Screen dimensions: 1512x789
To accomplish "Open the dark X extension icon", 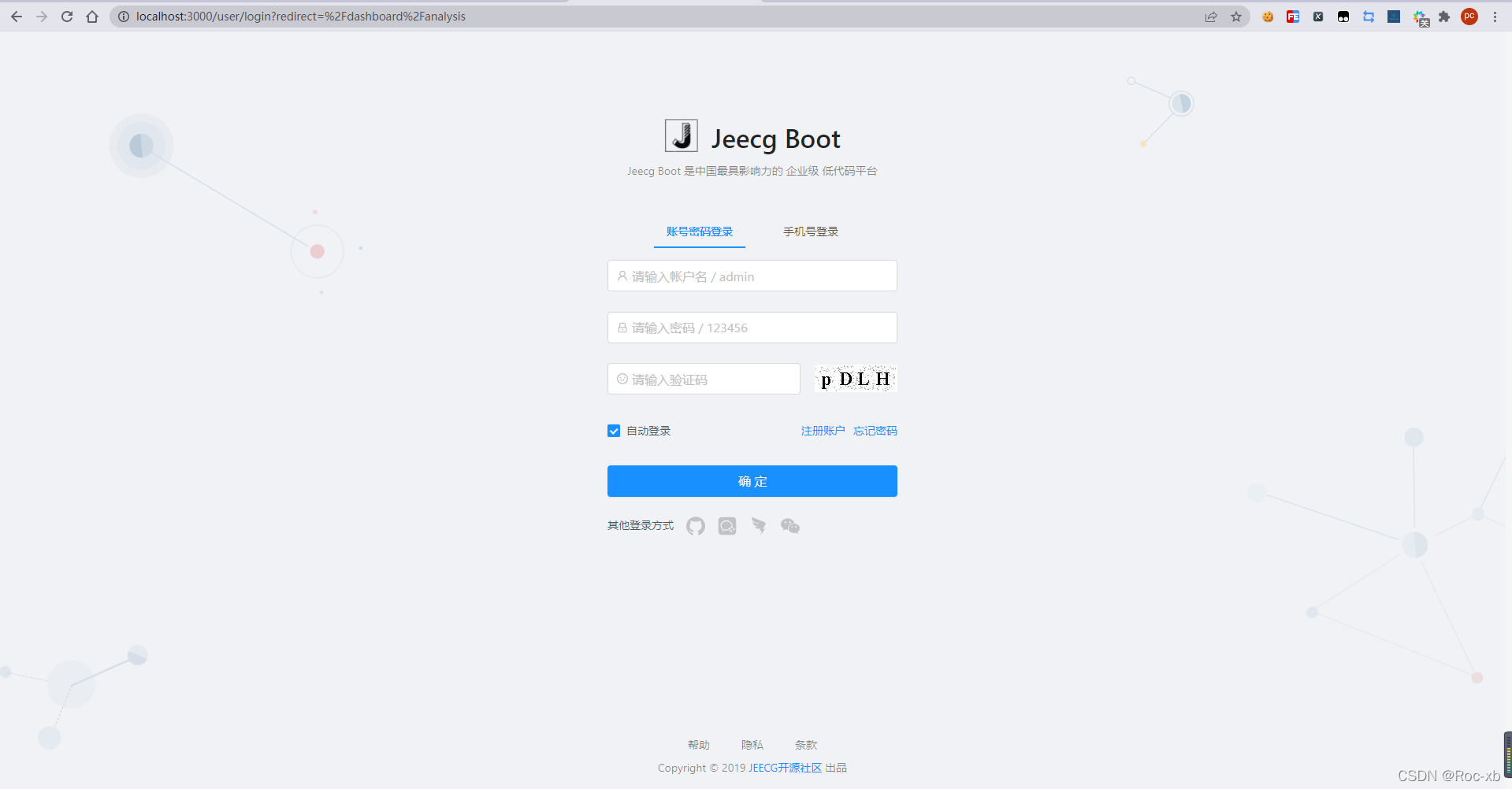I will pyautogui.click(x=1318, y=17).
